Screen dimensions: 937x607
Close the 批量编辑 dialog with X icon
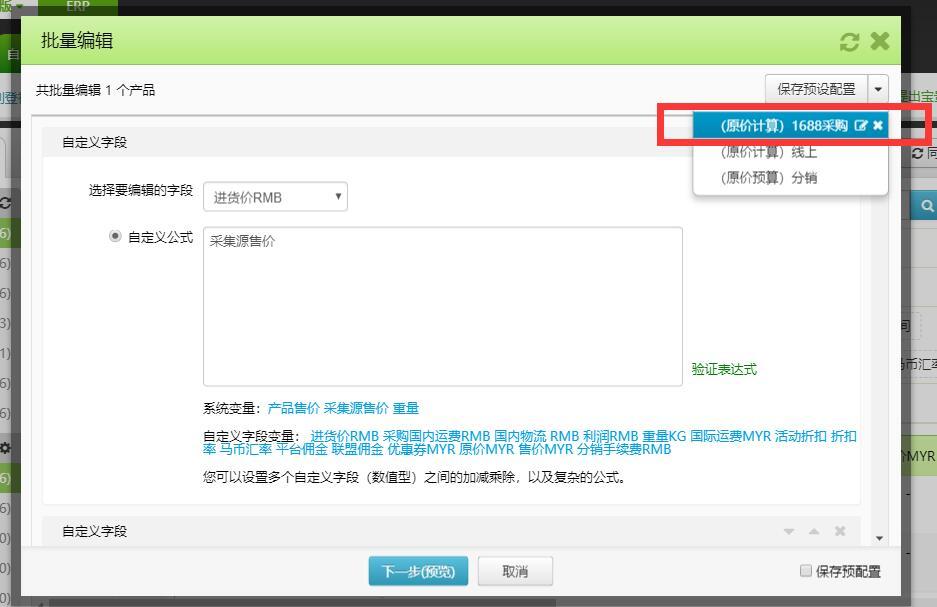880,41
